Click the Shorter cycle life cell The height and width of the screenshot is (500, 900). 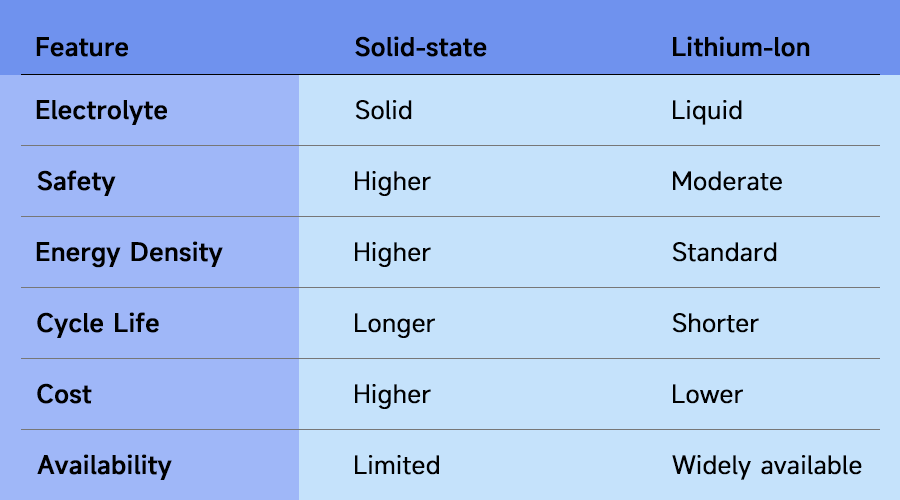click(715, 323)
